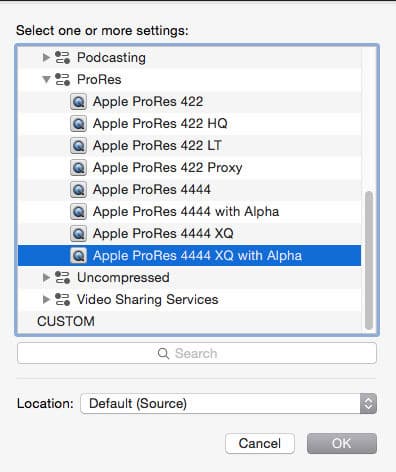This screenshot has width=396, height=472.
Task: Select the Uncompressed group label
Action: click(x=123, y=278)
